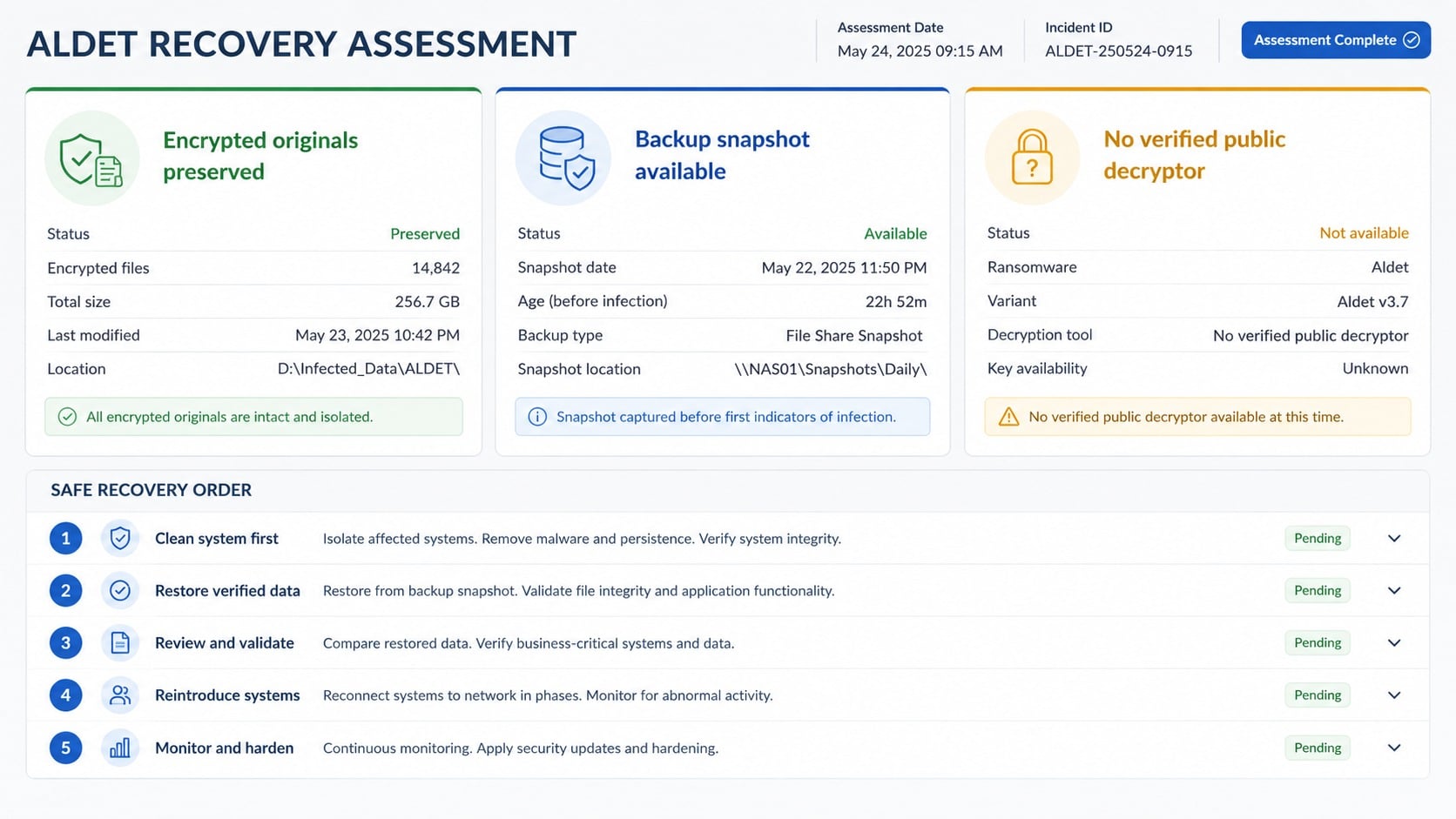The width and height of the screenshot is (1456, 819).
Task: Click the Restore verified data step title
Action: [227, 591]
